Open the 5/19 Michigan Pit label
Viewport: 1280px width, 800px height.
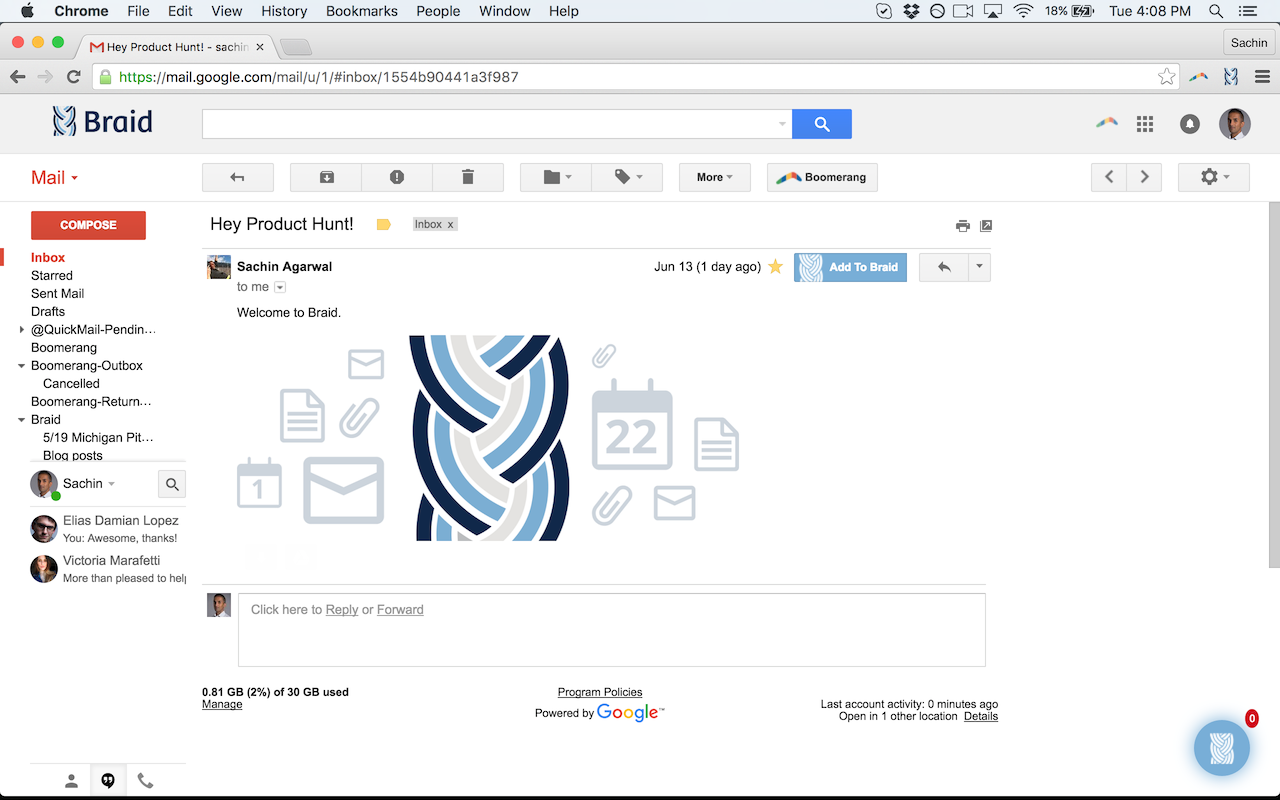coord(98,437)
